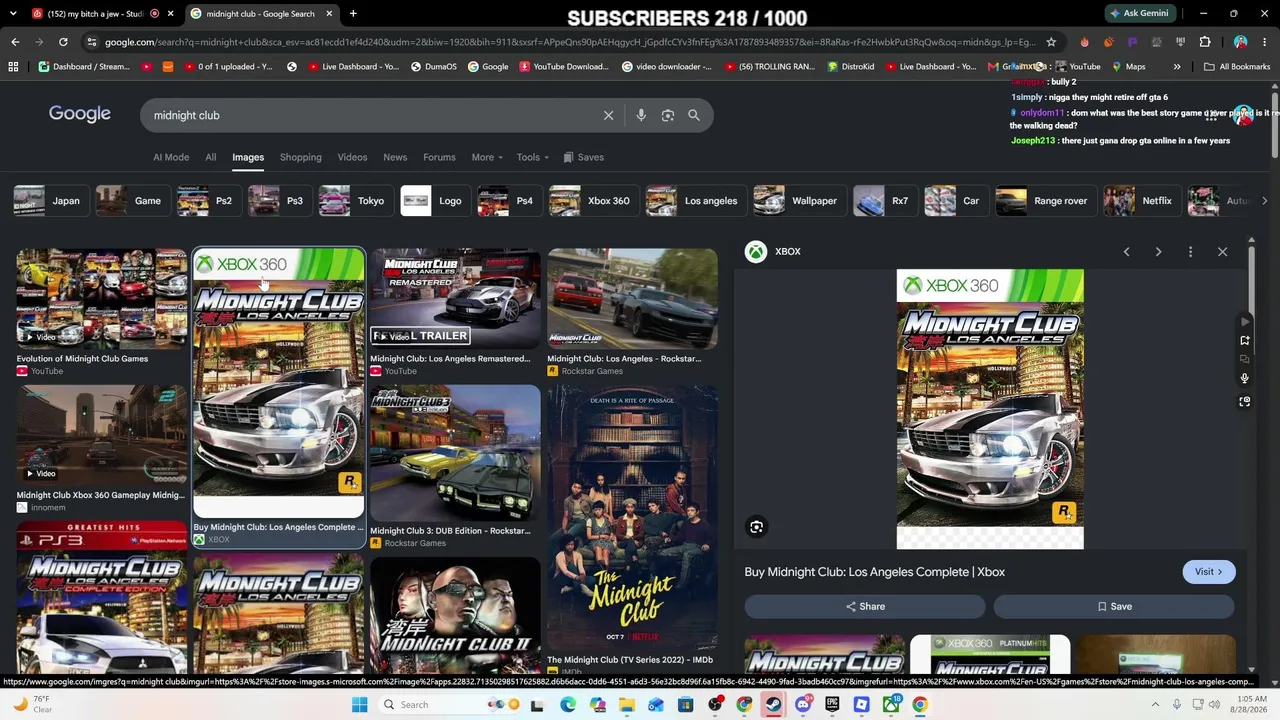
Task: Open Google Lens search by image
Action: (x=668, y=115)
